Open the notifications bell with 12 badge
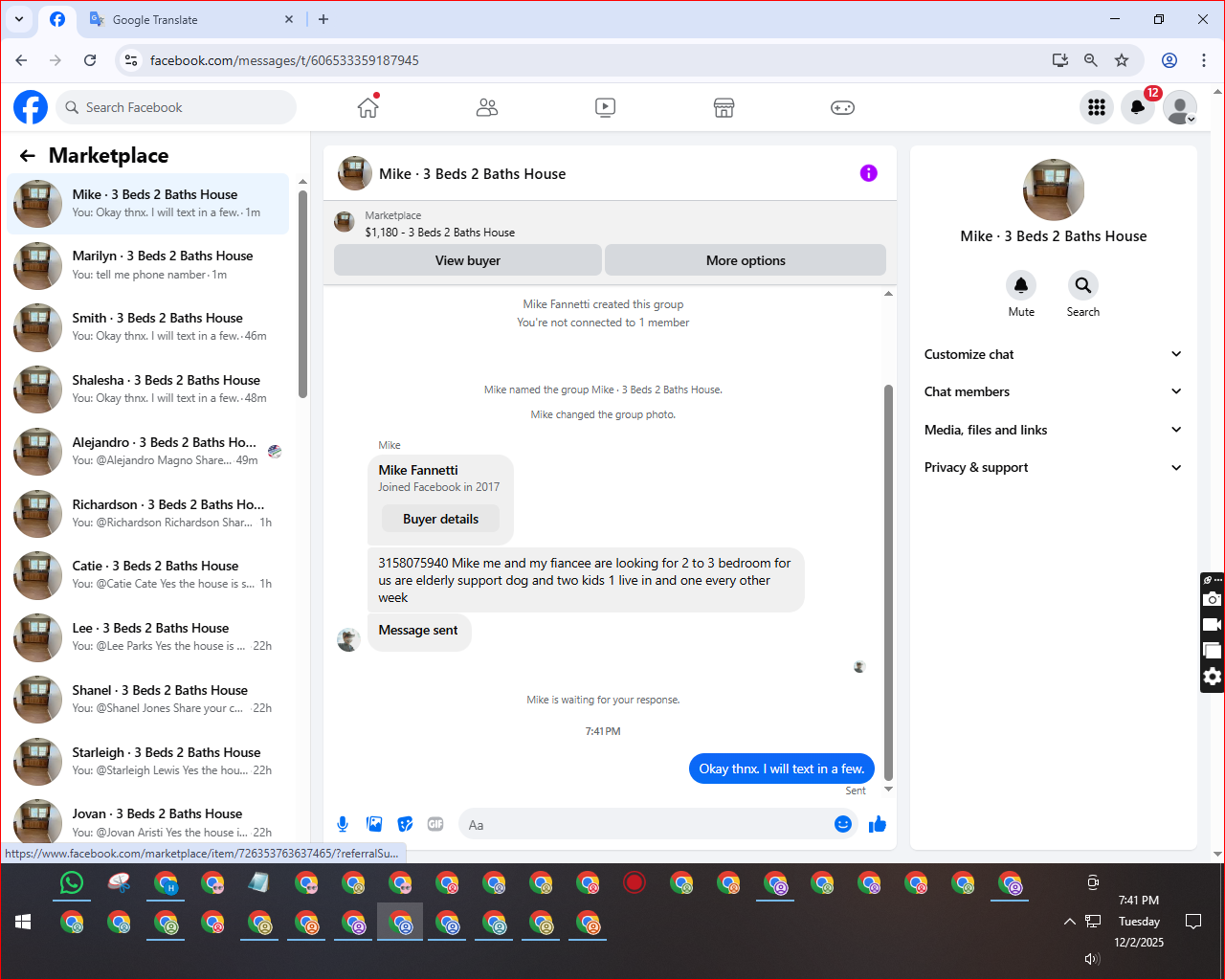 pos(1138,107)
